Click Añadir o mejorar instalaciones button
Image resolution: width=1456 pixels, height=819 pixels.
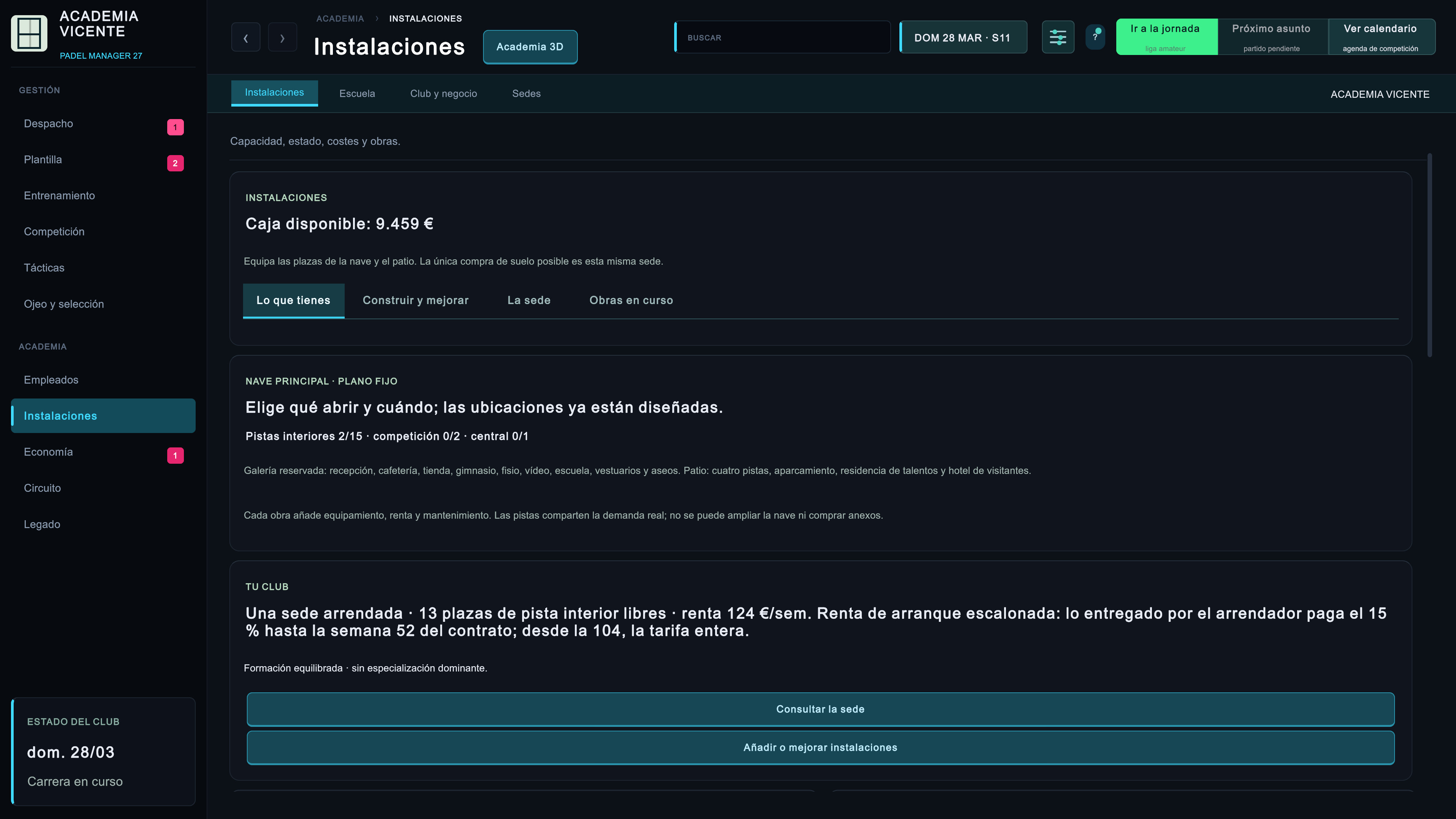point(820,747)
